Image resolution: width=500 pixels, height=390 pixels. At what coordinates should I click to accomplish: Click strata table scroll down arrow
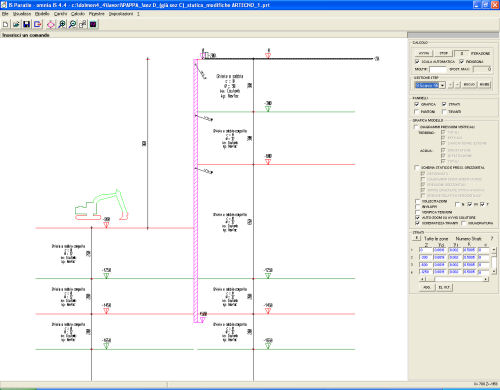pyautogui.click(x=494, y=272)
